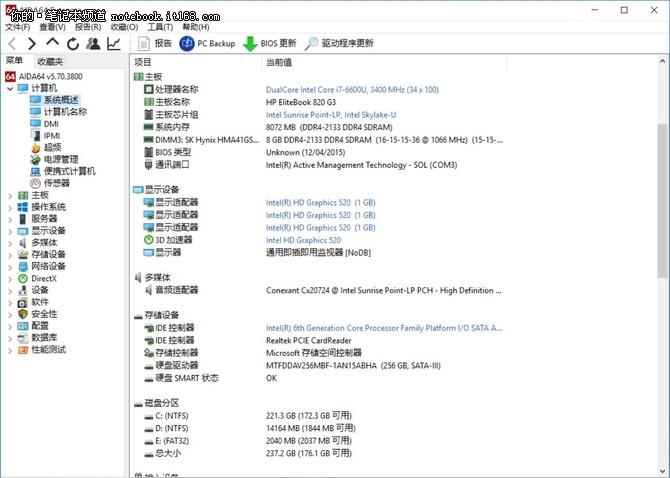This screenshot has width=670, height=478.
Task: Open 驱动程序更新 driver update
Action: coord(339,43)
